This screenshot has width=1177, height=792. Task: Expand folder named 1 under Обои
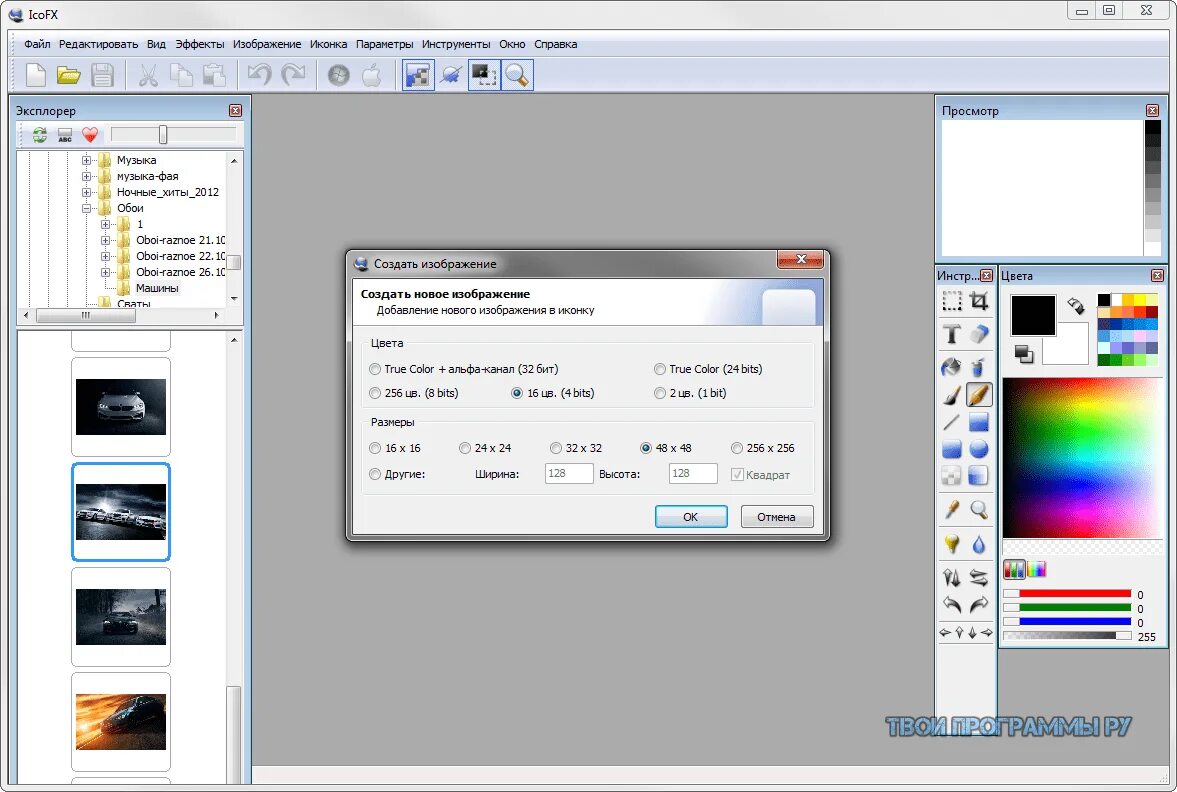pos(105,224)
